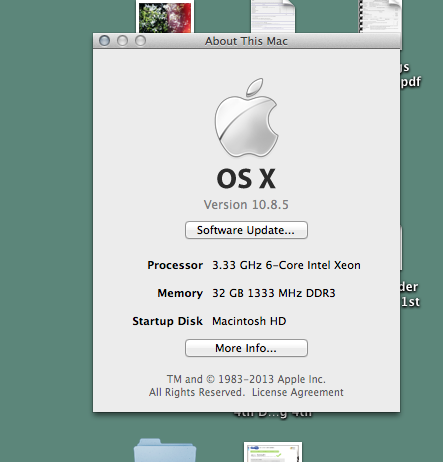Image resolution: width=443 pixels, height=462 pixels.
Task: Select the spiral-bound document icon on the desktop
Action: (380, 16)
